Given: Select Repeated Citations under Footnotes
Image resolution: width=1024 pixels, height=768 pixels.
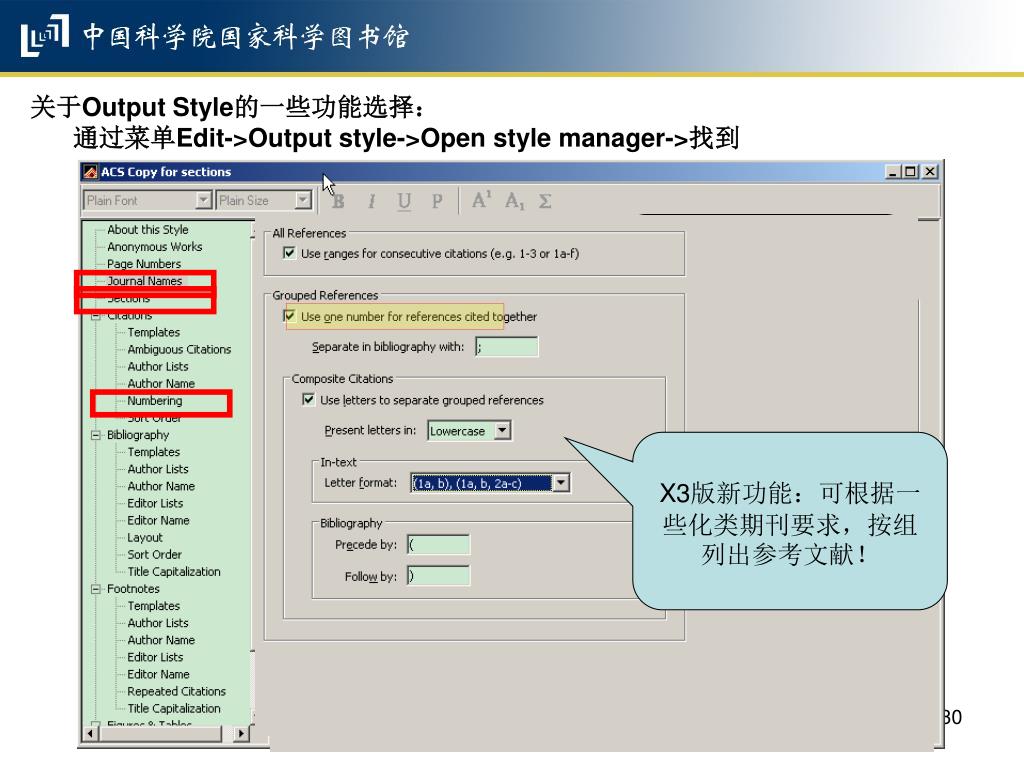Looking at the screenshot, I should pos(177,691).
